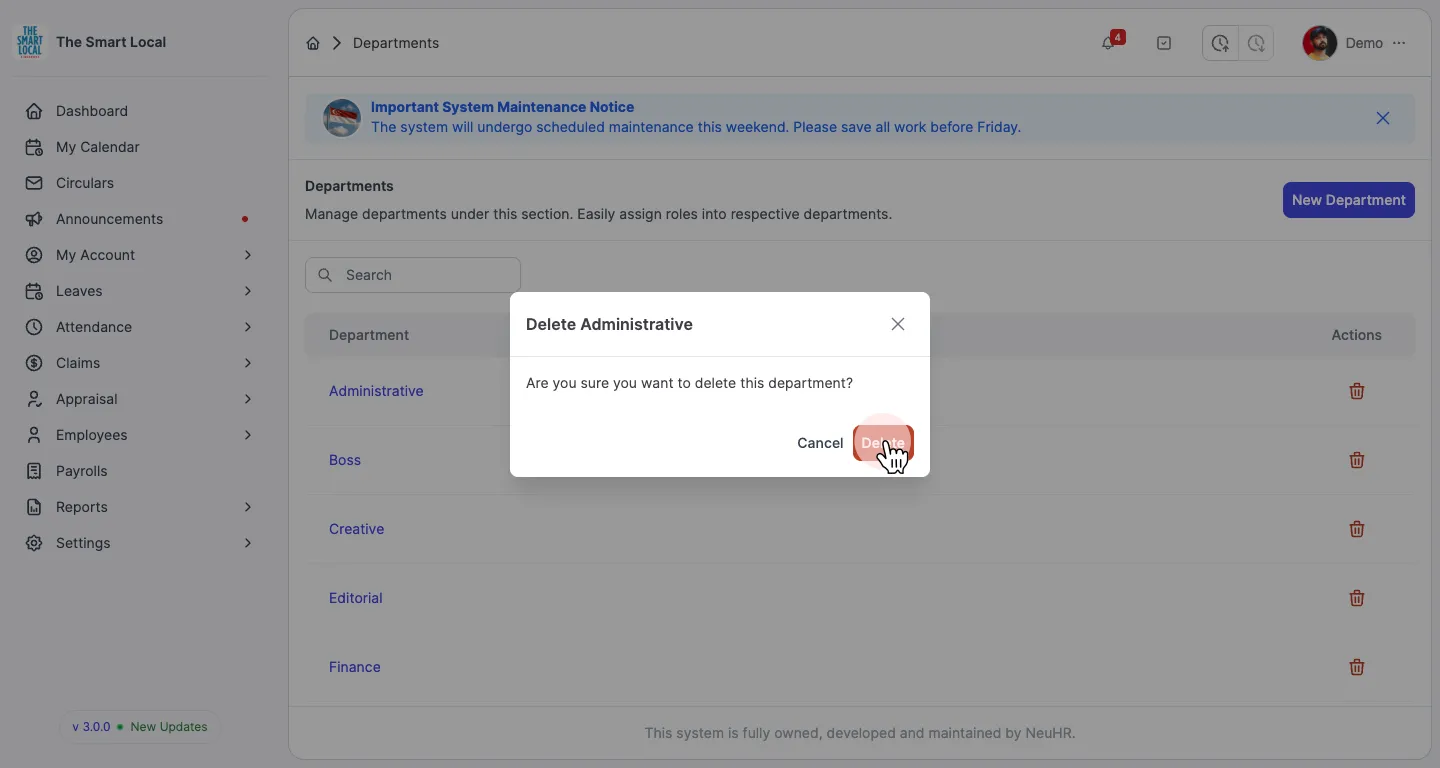1440x768 pixels.
Task: Expand Appraisal submenu chevron
Action: pyautogui.click(x=247, y=399)
